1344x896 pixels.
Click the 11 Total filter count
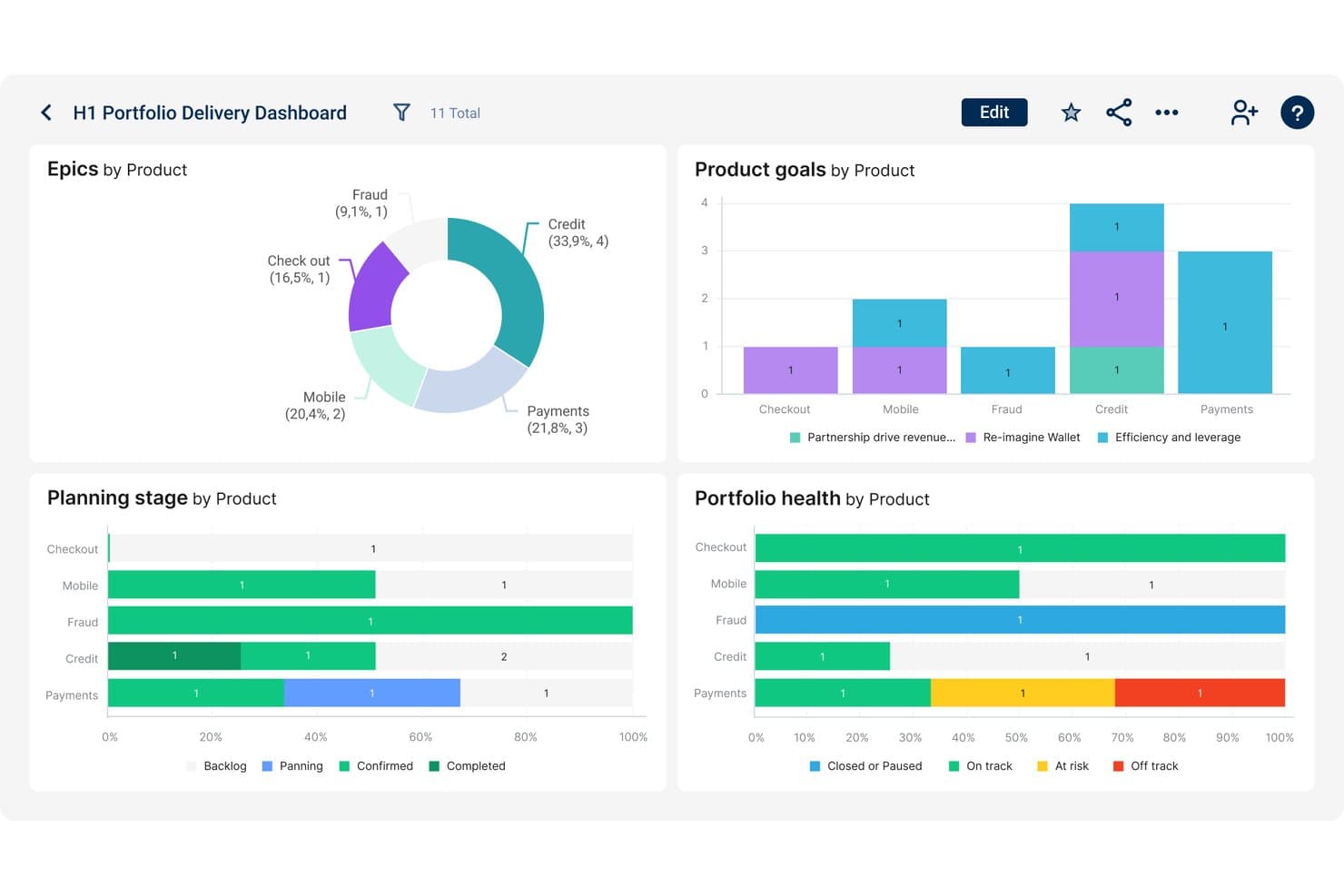click(x=455, y=113)
